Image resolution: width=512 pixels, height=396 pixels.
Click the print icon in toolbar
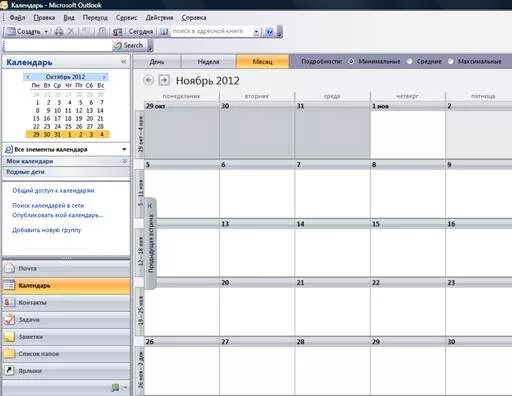pos(59,32)
